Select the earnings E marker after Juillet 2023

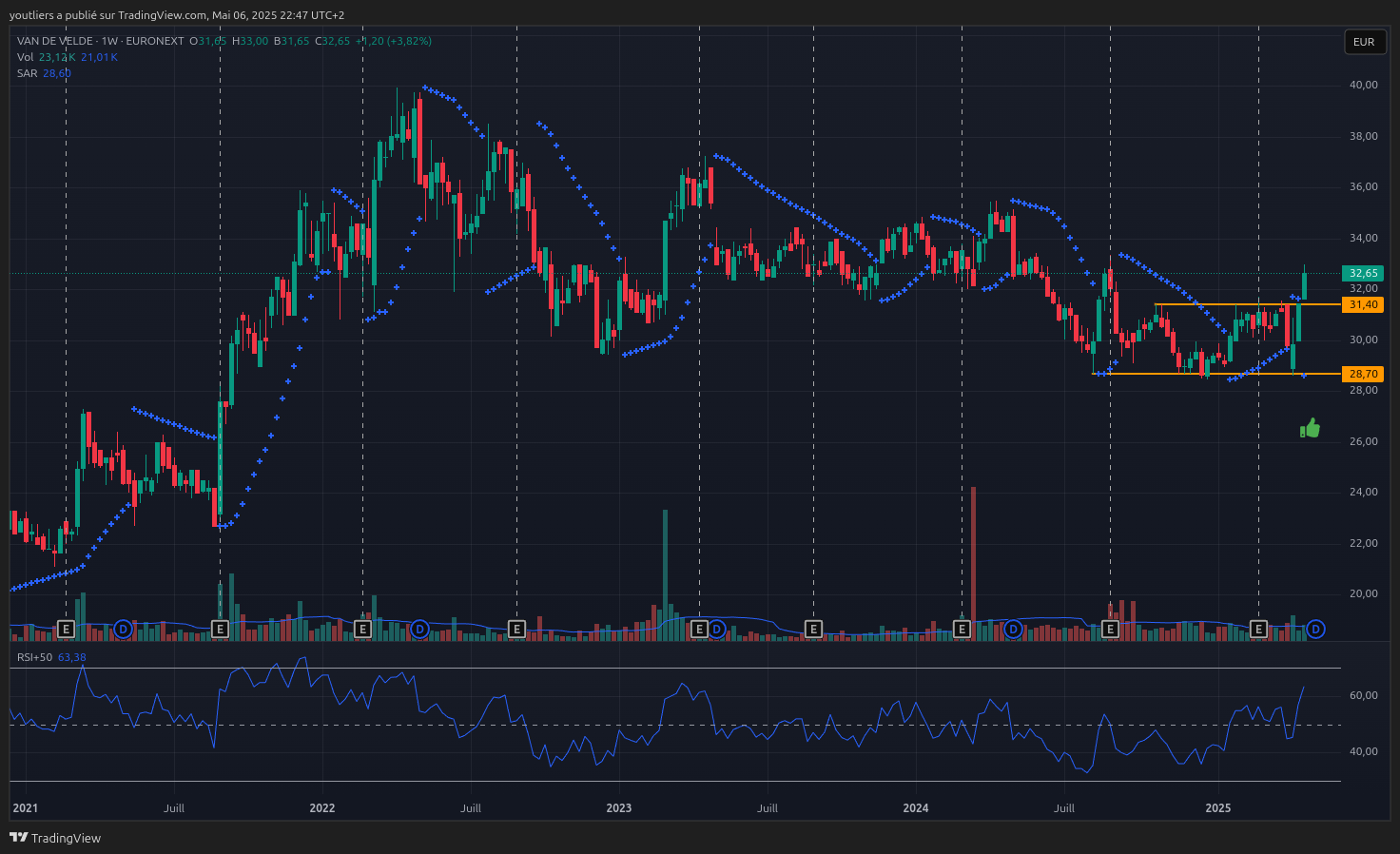coord(813,629)
